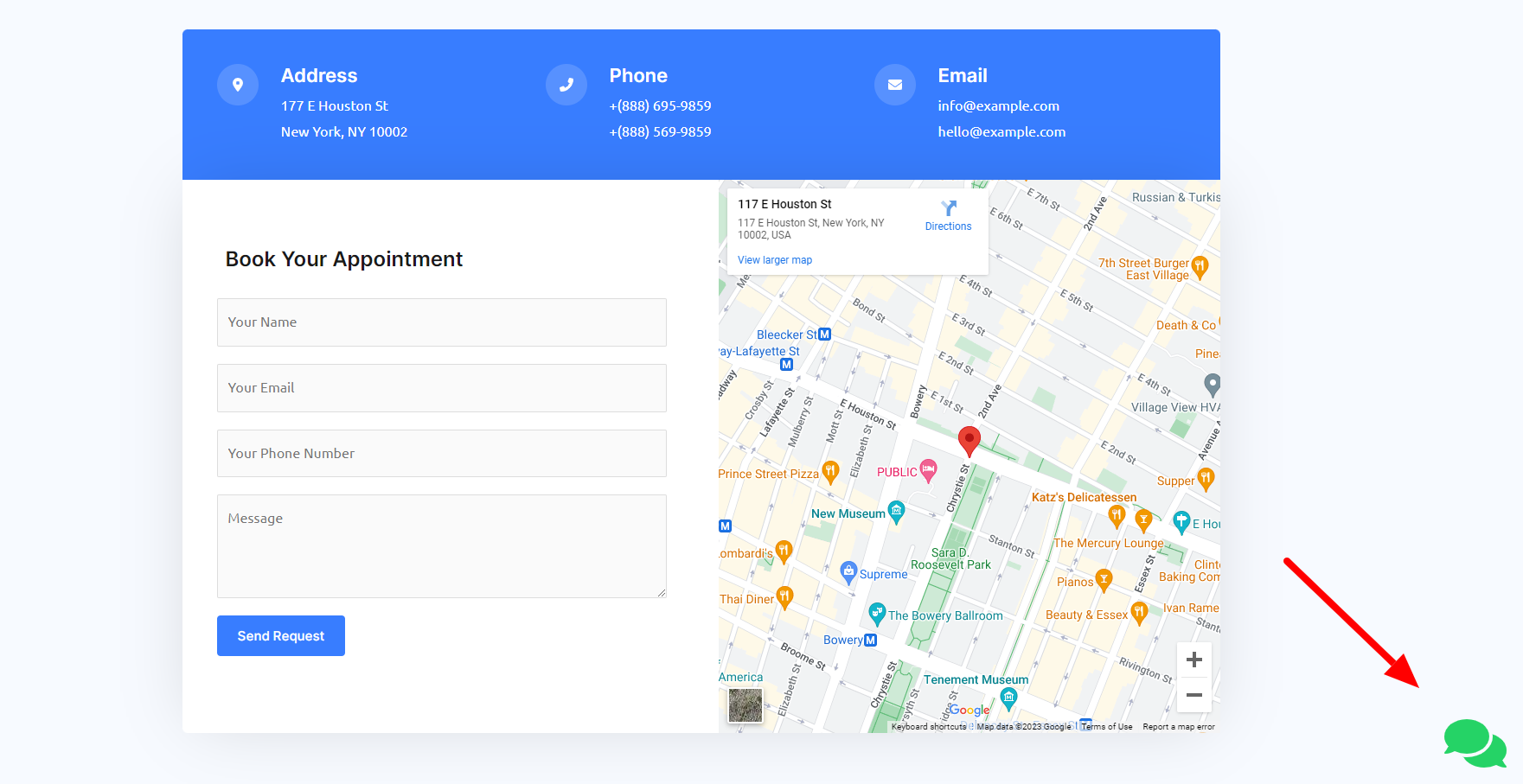The width and height of the screenshot is (1523, 784).
Task: Click The Mercury Lounge label on map
Action: pos(1109,543)
